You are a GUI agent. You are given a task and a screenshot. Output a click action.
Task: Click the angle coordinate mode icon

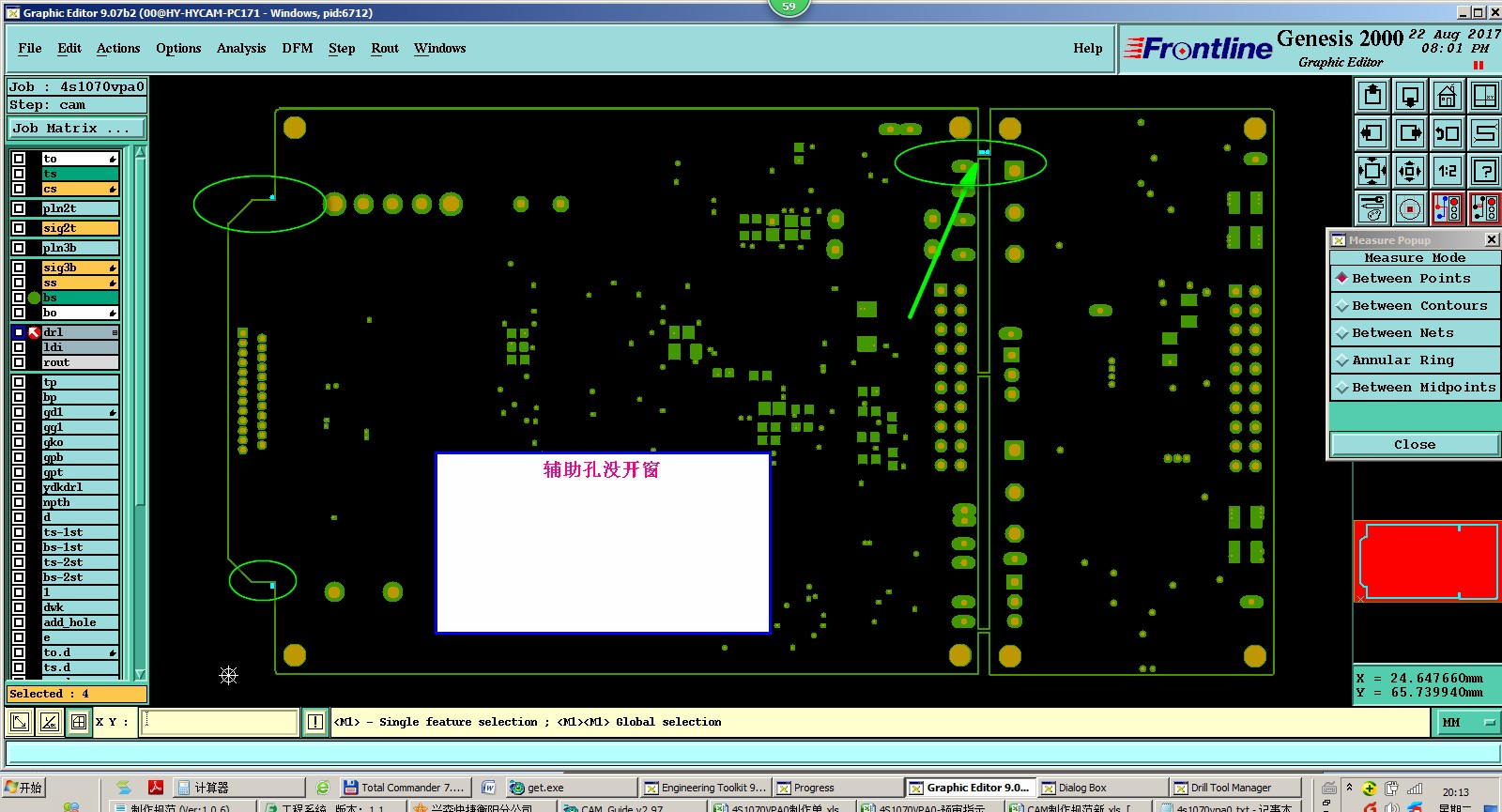(x=50, y=722)
